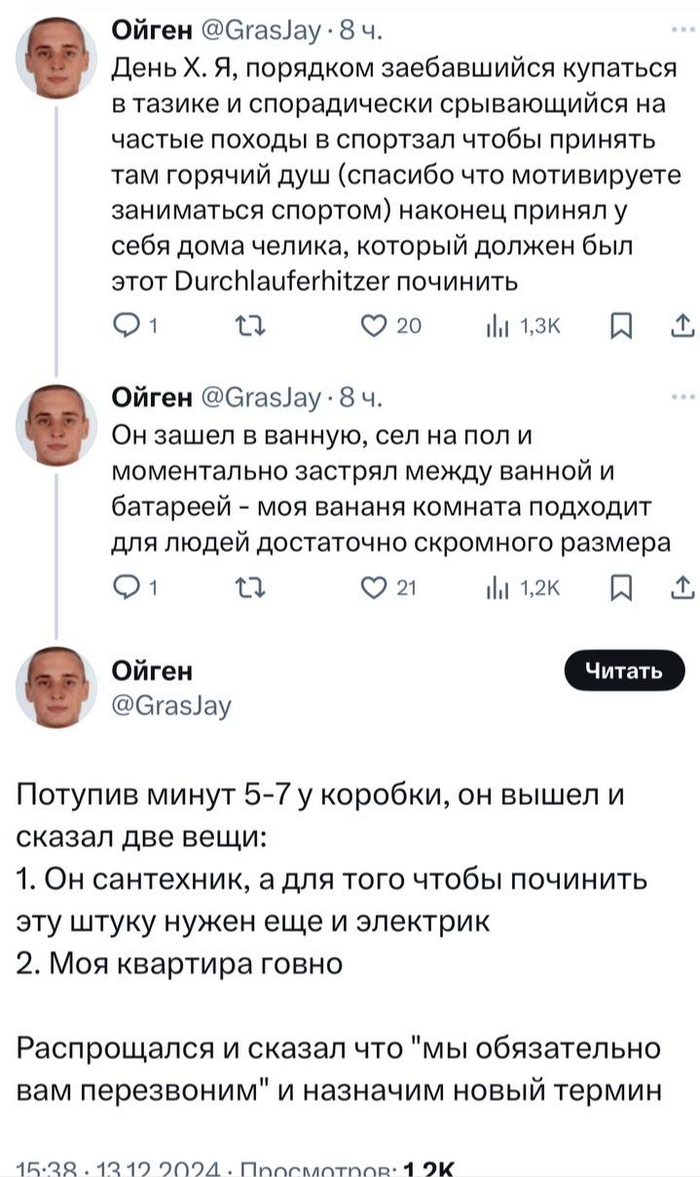Retweet the first tweet in thread

(245, 325)
